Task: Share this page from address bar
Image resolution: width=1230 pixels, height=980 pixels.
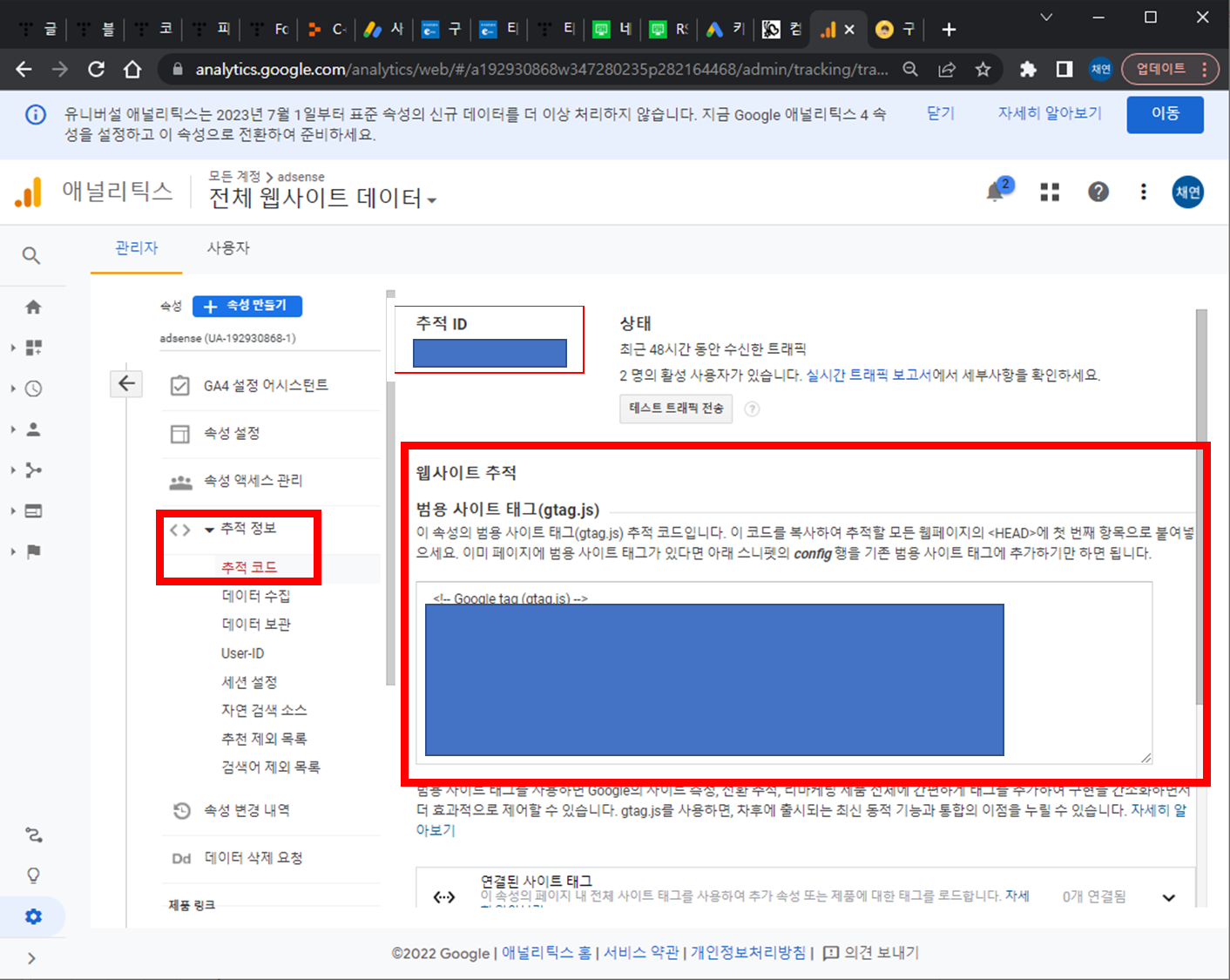Action: pyautogui.click(x=947, y=69)
